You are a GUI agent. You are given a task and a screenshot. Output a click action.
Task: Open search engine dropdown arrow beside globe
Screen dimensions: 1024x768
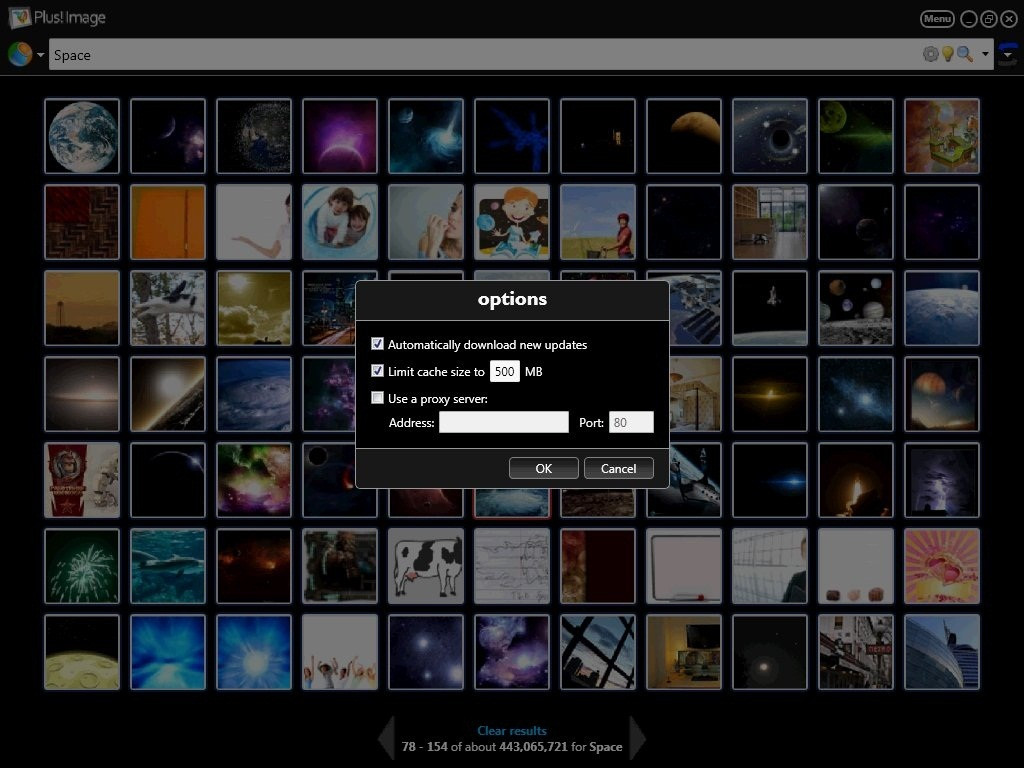pos(40,55)
